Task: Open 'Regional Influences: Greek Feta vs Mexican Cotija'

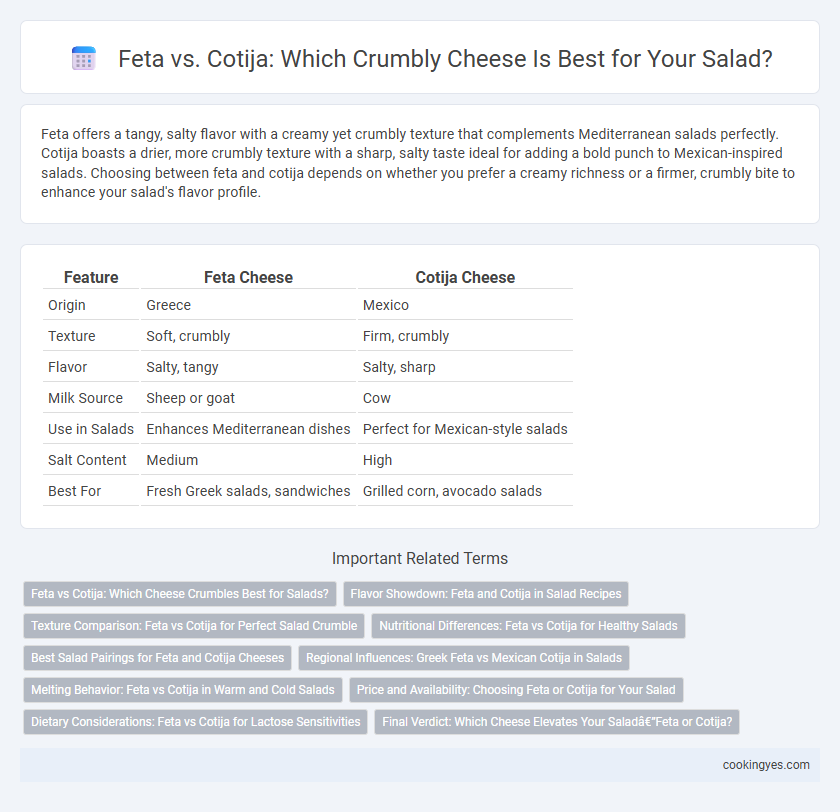Action: coord(464,658)
